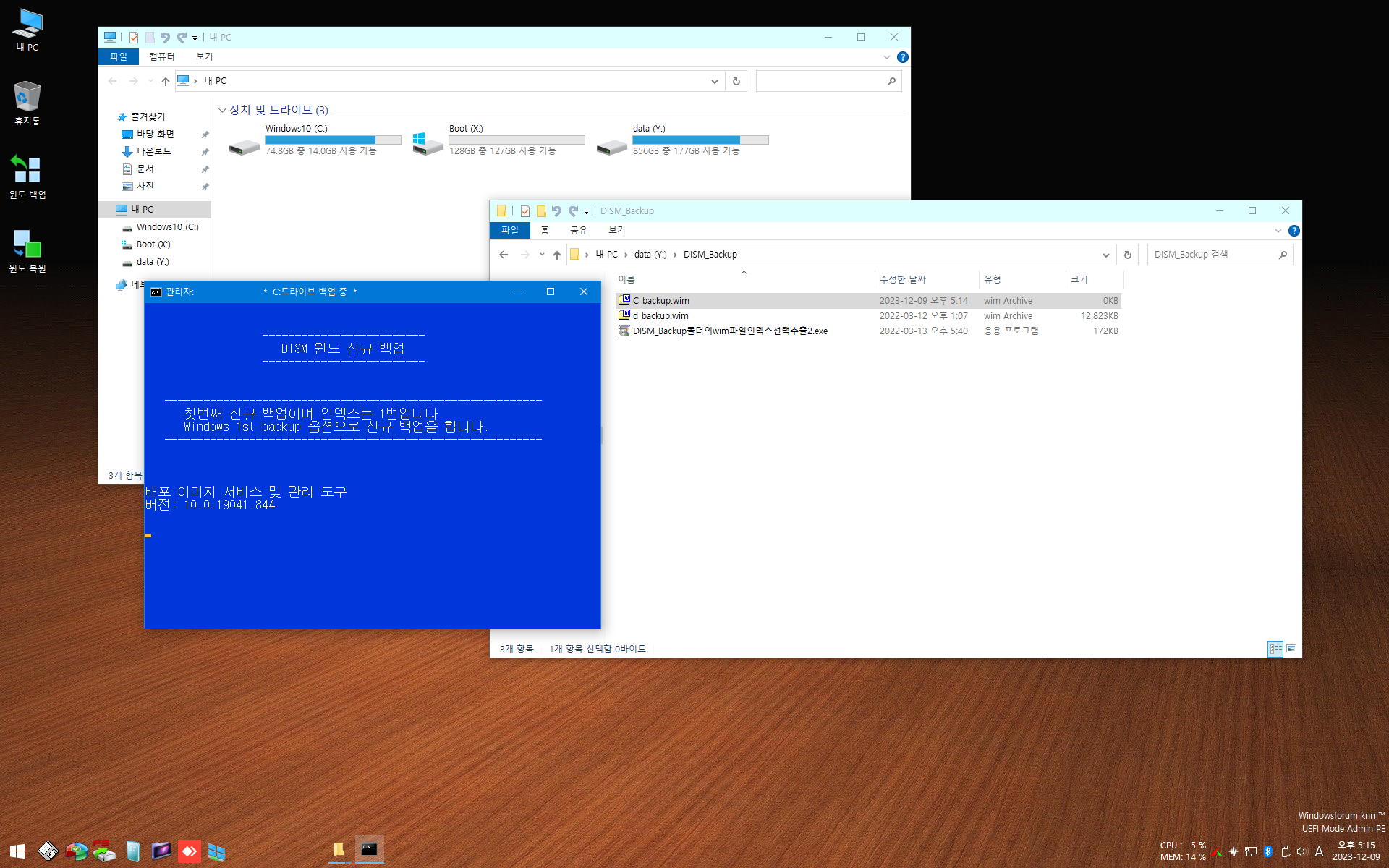
Task: Open 파일 tab in DISM_Backup window
Action: tap(510, 230)
